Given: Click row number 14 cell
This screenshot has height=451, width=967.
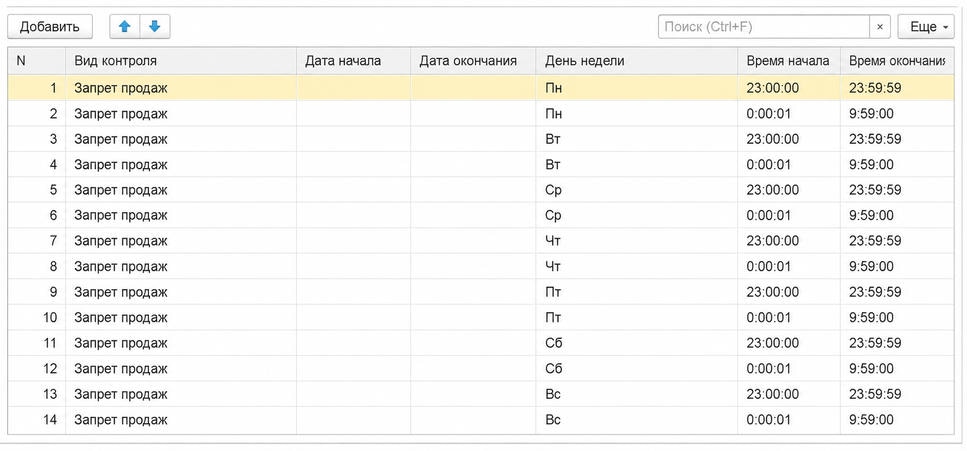Looking at the screenshot, I should tap(36, 420).
